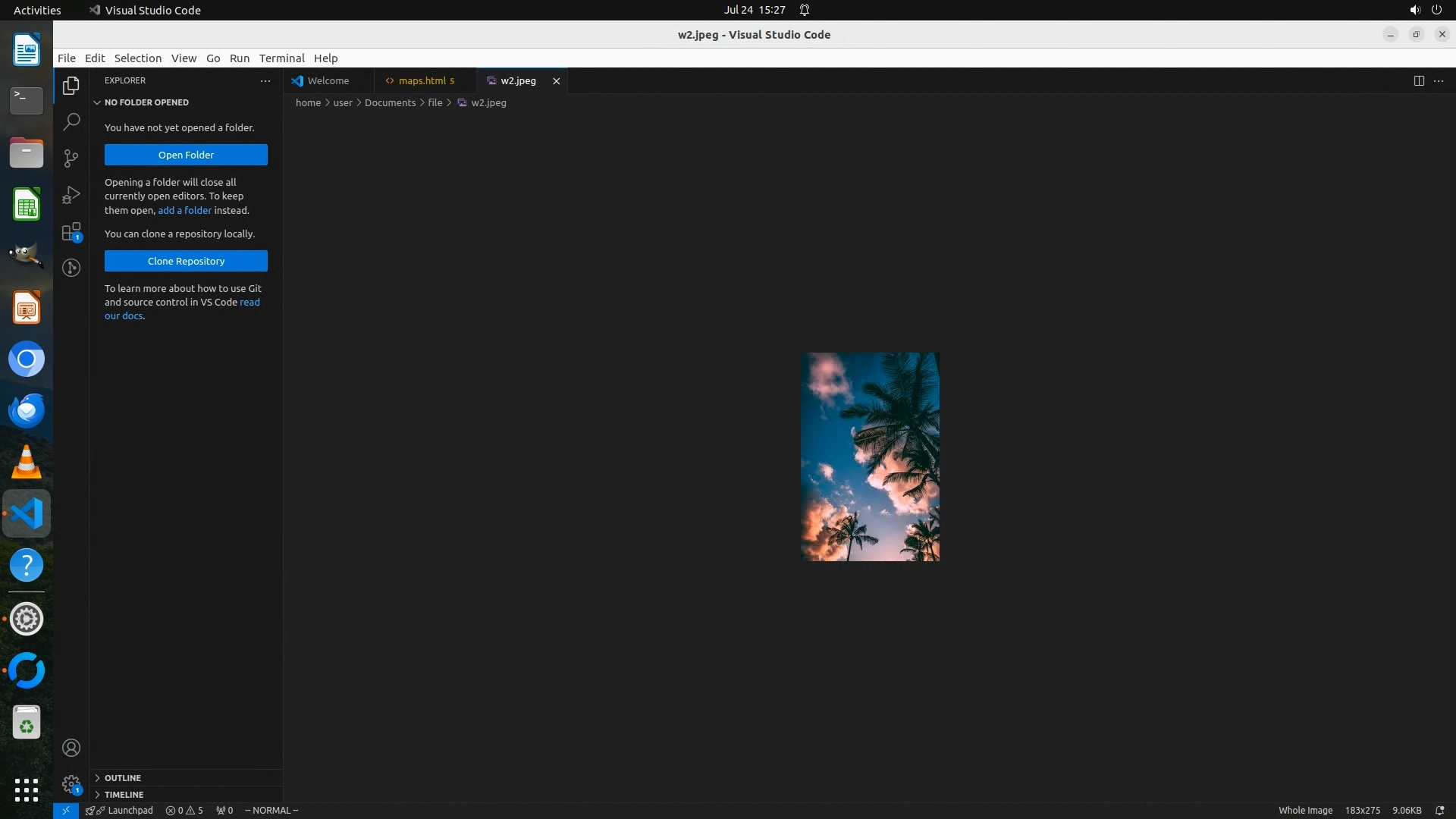Screen dimensions: 1456x819
Task: Open the Extensions view icon
Action: click(71, 232)
